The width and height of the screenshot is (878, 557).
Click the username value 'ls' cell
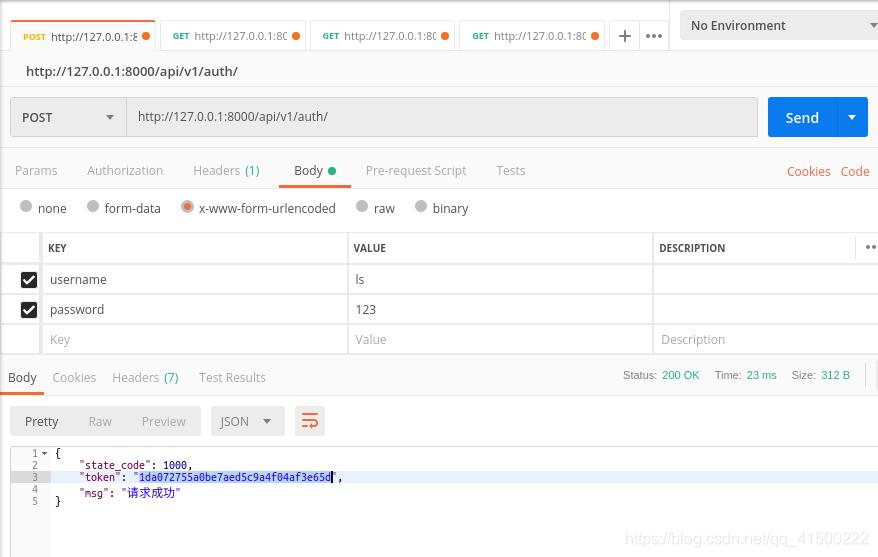[x=500, y=280]
